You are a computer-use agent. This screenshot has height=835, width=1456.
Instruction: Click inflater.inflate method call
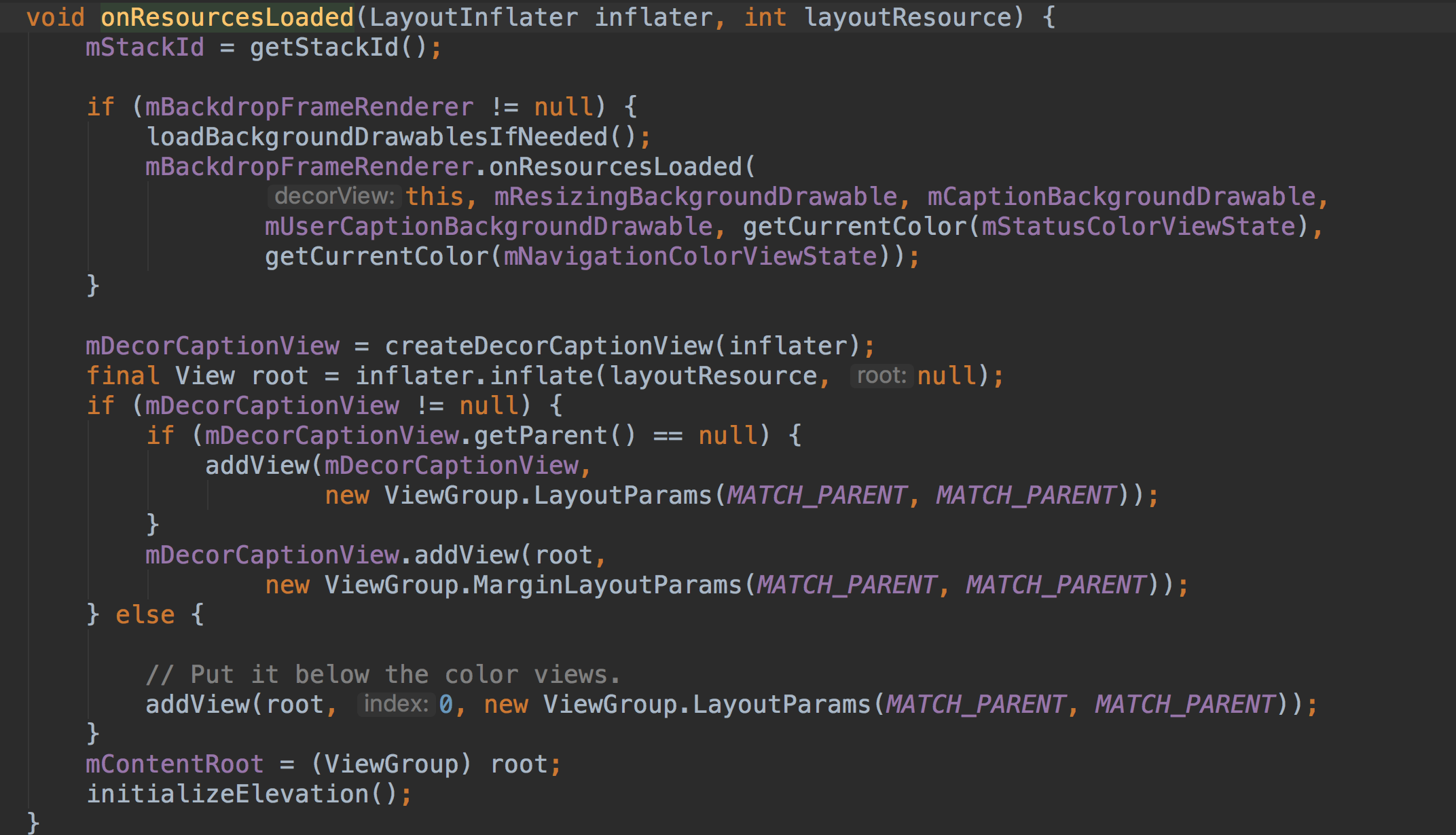(x=541, y=376)
